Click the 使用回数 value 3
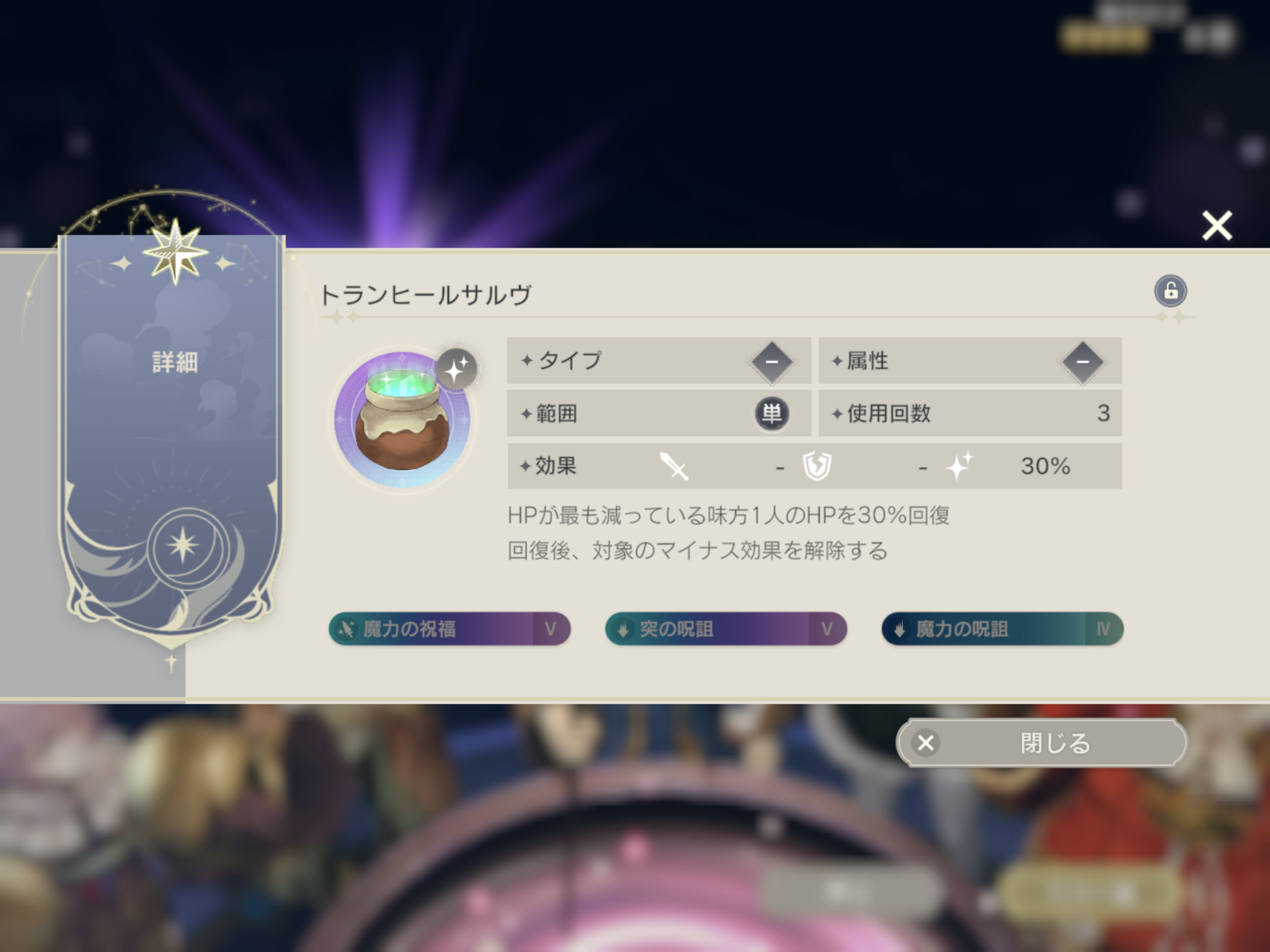Screen dimensions: 1270x952 [1103, 413]
